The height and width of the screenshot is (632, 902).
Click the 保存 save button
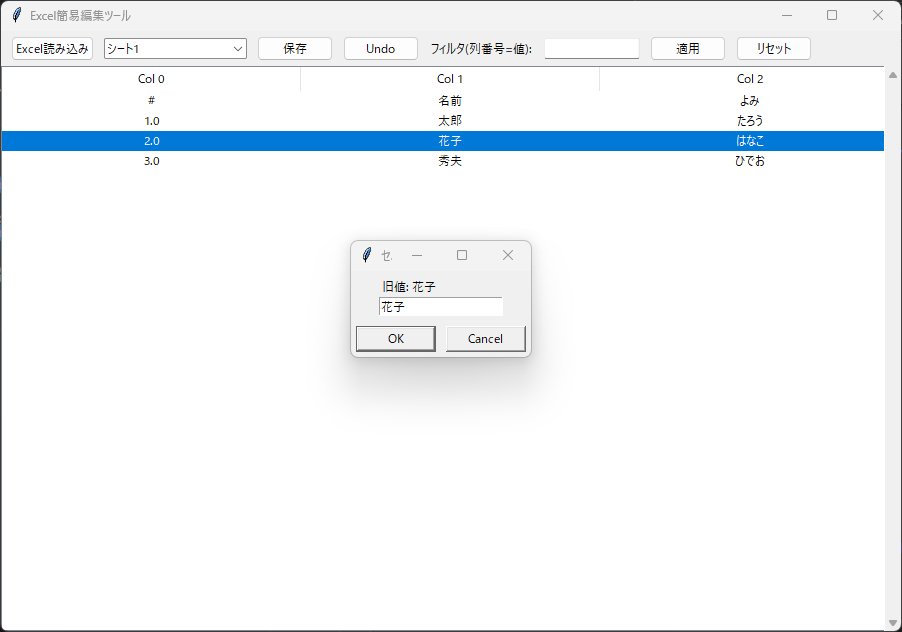coord(295,48)
